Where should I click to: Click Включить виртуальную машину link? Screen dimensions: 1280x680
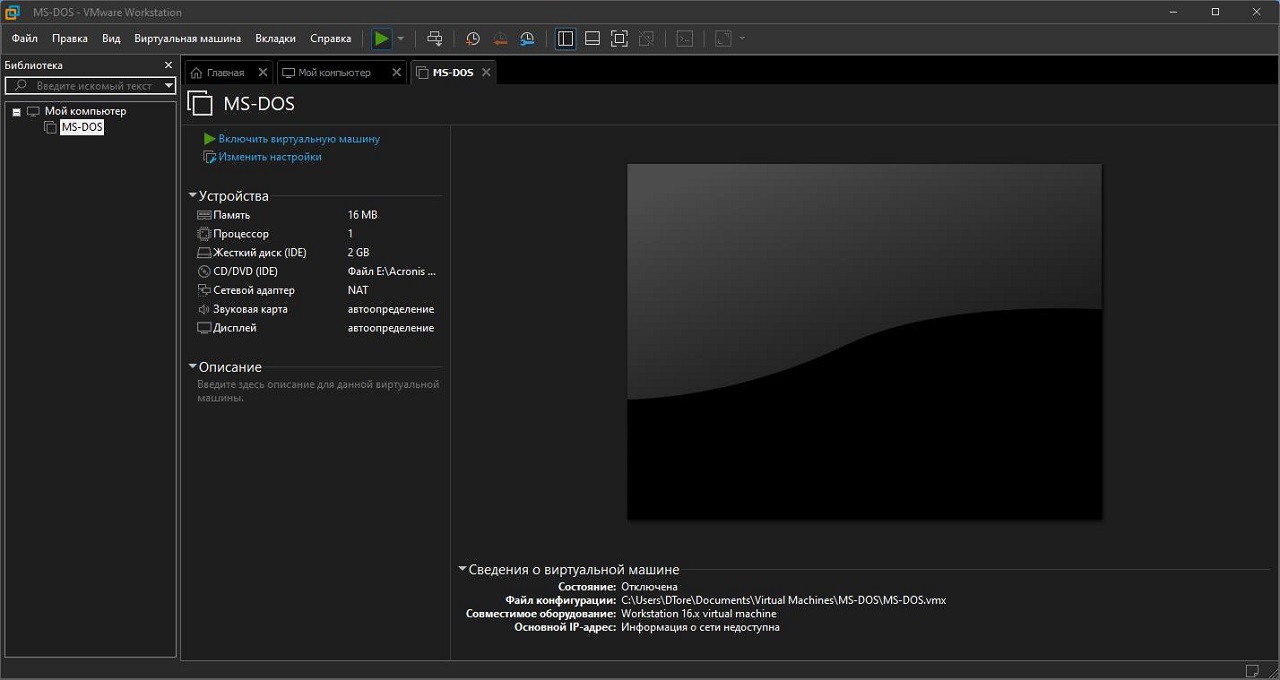pos(299,139)
